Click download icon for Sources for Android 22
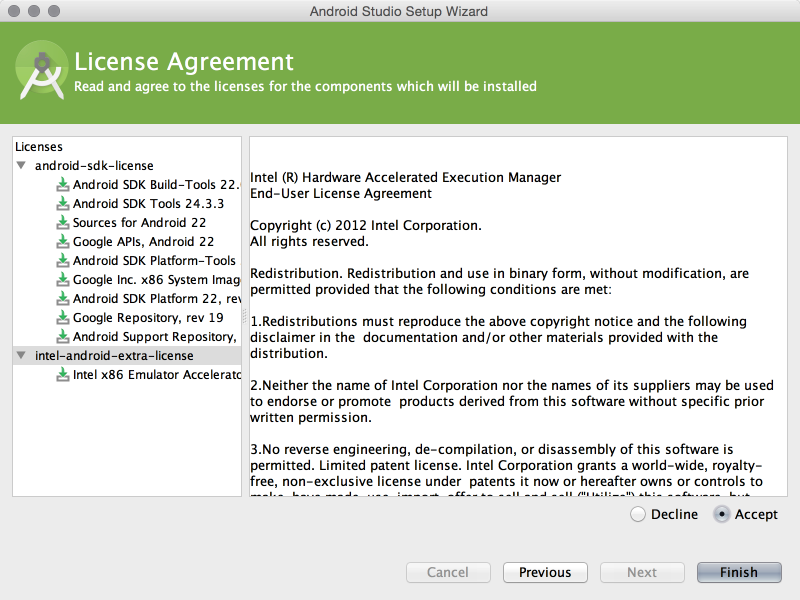This screenshot has height=600, width=800. tap(63, 222)
